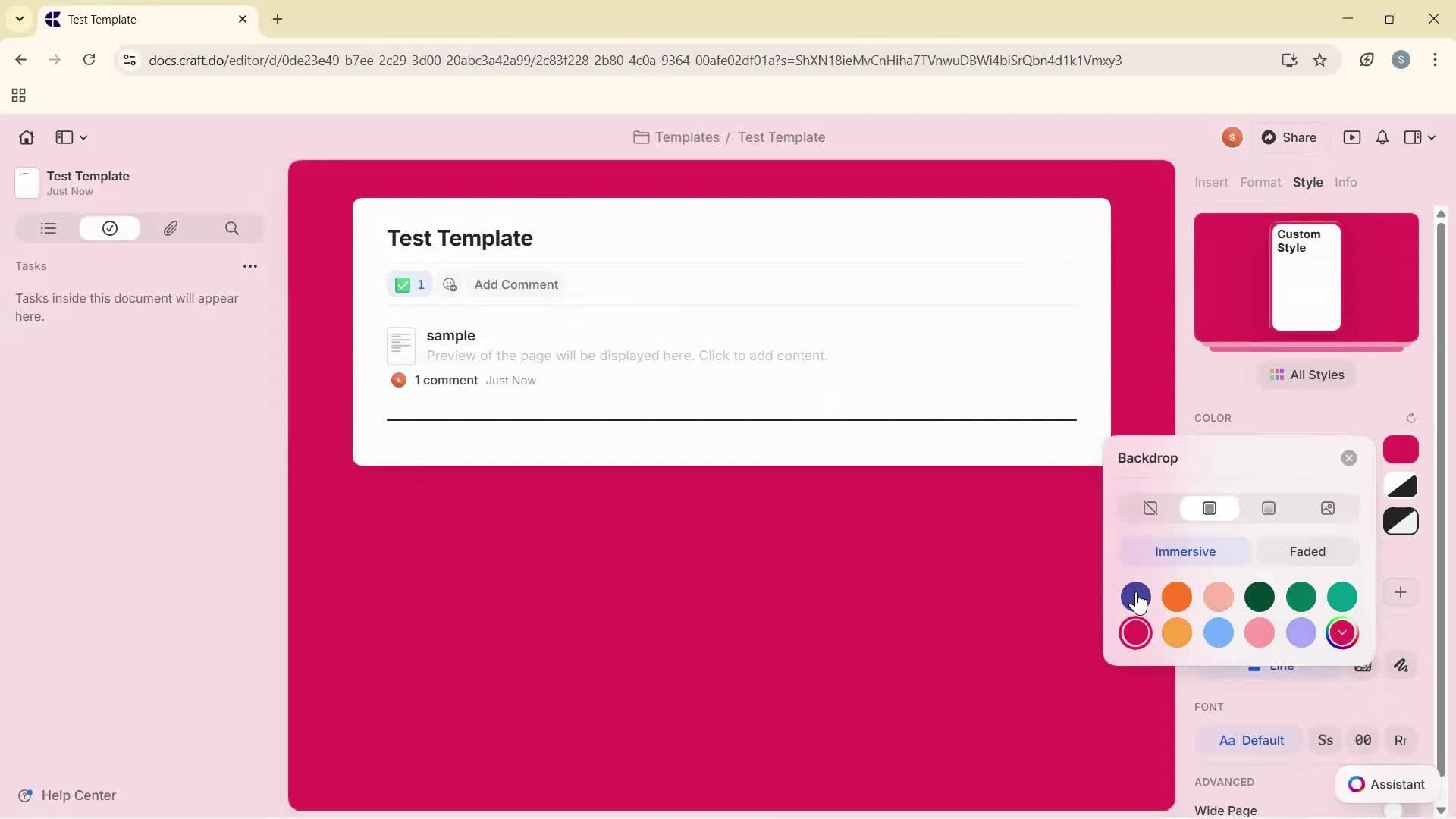
Task: Click the video play icon near Share
Action: [1353, 137]
